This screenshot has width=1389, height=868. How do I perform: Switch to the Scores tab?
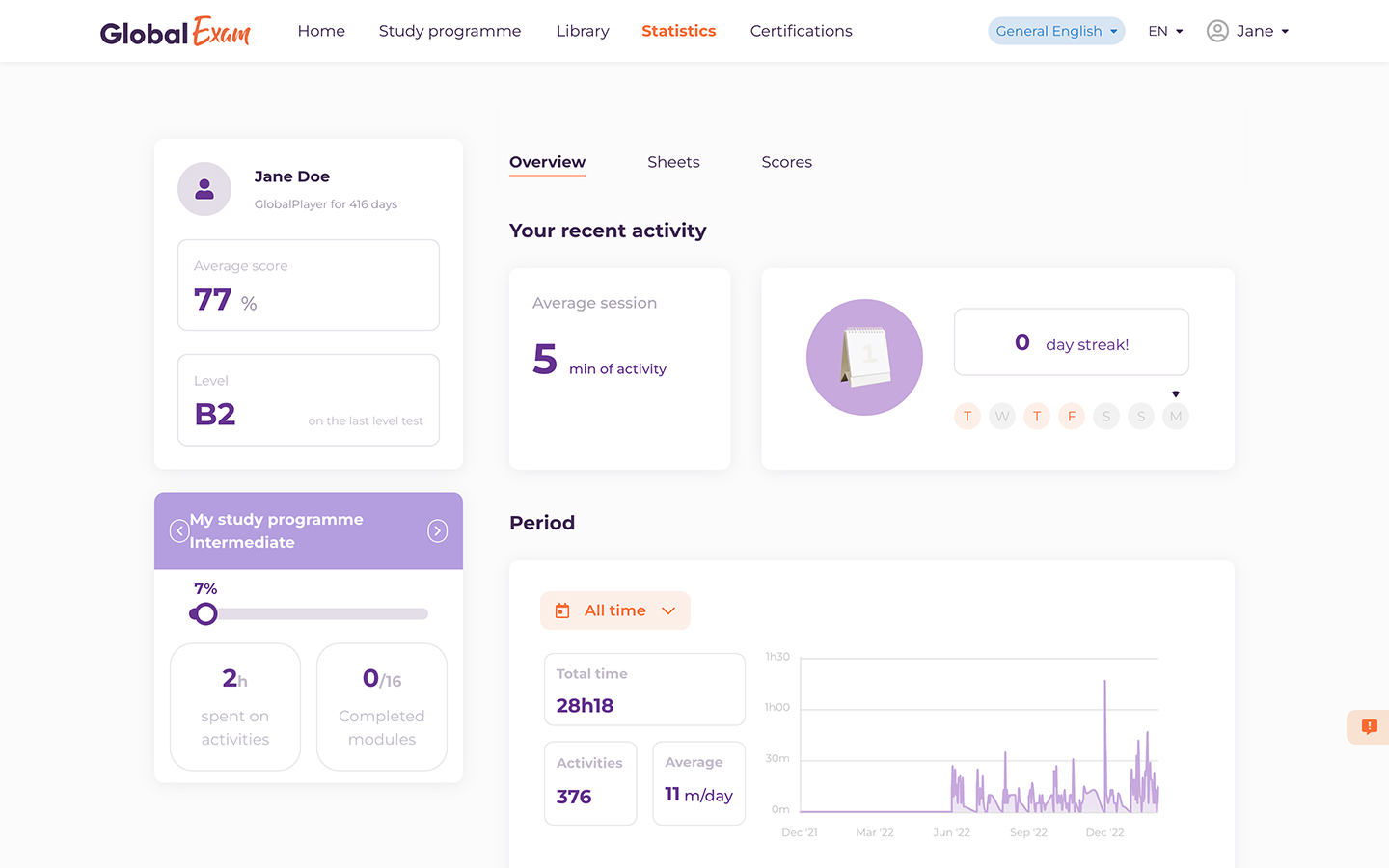click(x=786, y=162)
